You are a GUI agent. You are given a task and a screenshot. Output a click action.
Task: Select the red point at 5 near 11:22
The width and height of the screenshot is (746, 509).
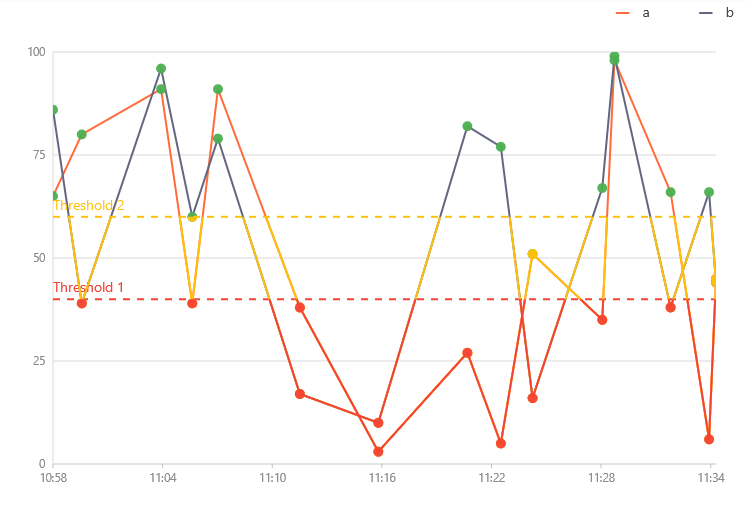501,443
